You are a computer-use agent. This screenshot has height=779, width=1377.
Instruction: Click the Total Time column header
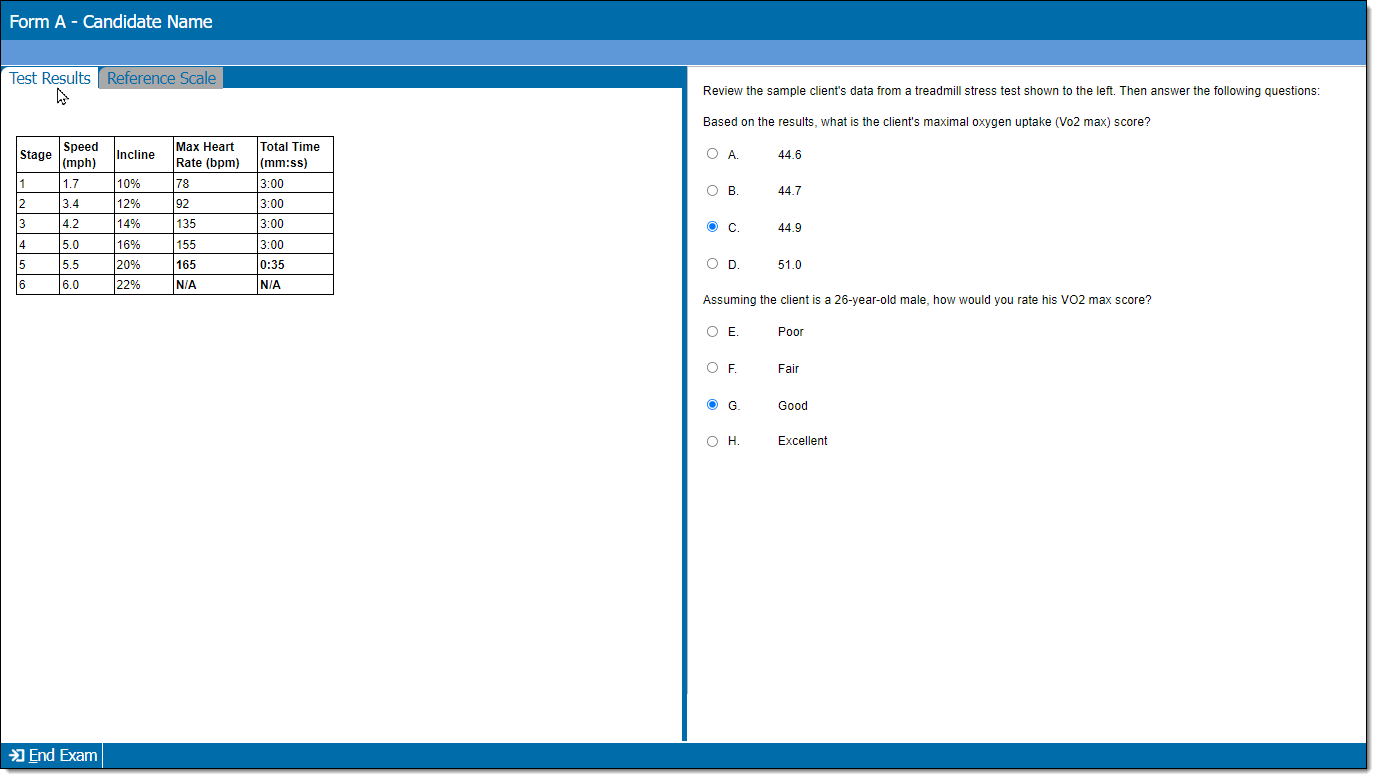tap(295, 155)
